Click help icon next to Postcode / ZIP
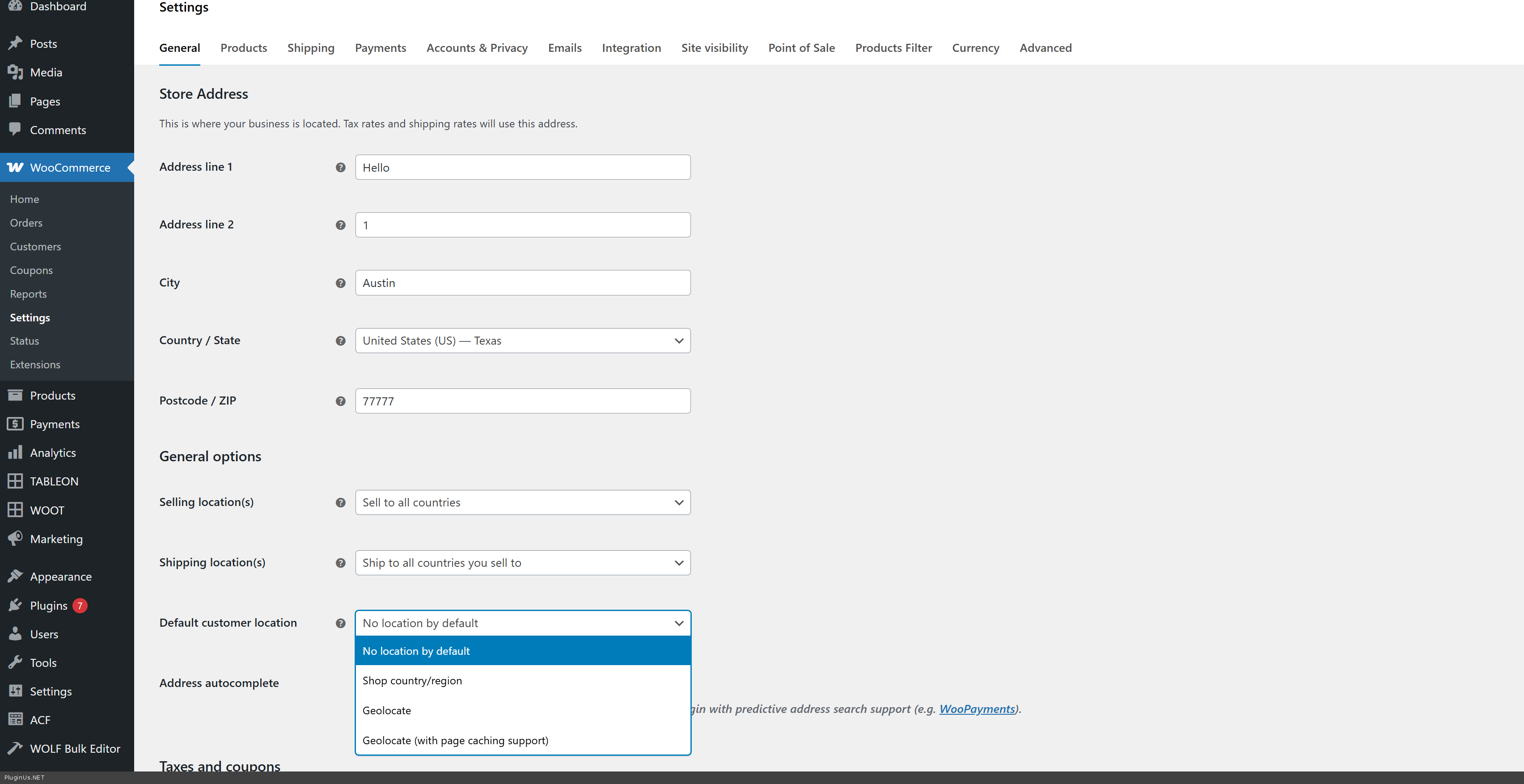Screen dimensions: 1524x784 tap(340, 401)
